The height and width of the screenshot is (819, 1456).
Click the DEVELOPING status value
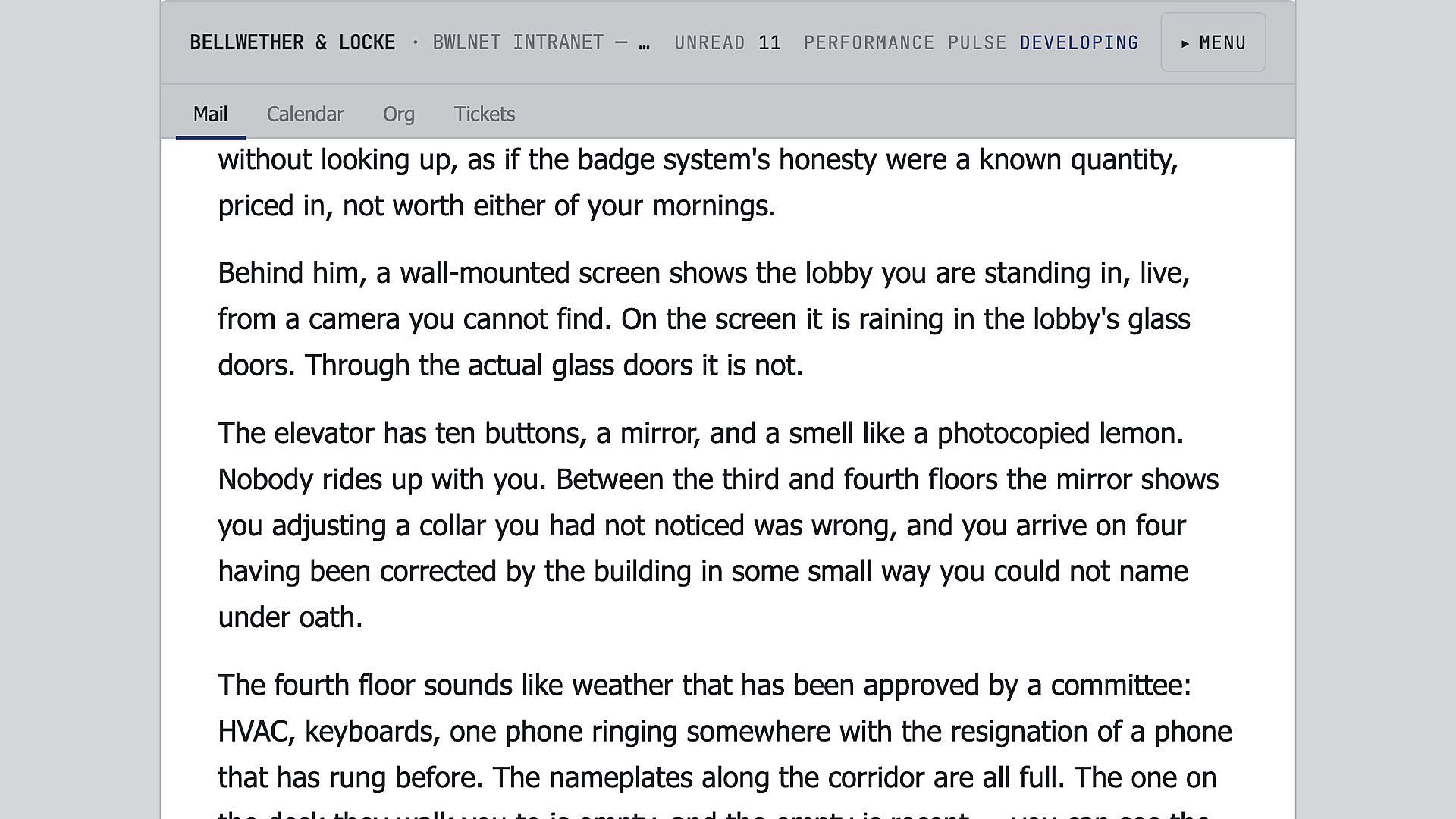(1079, 42)
